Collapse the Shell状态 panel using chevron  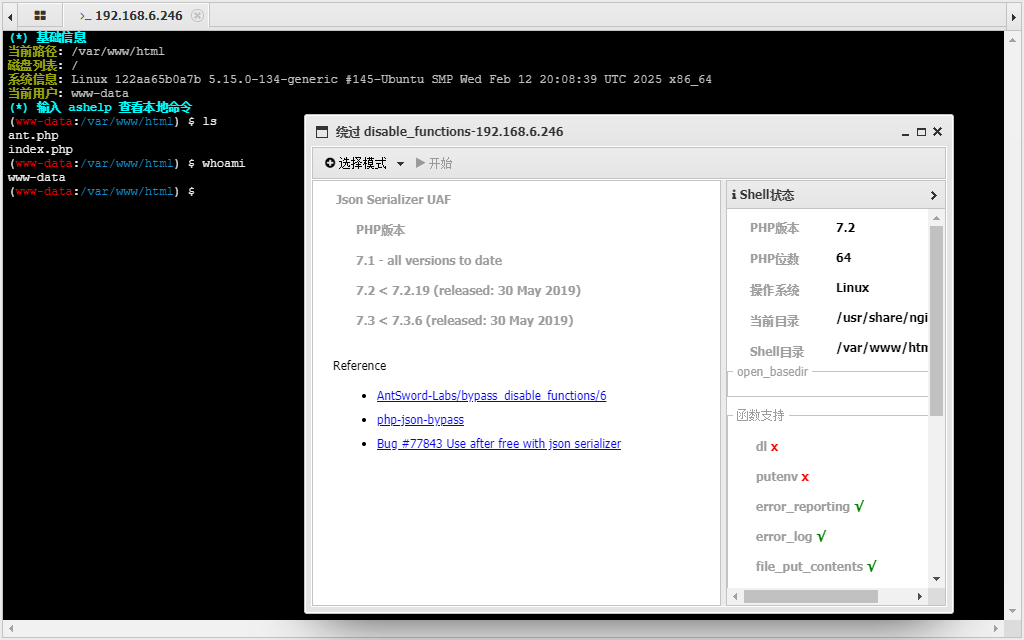pyautogui.click(x=933, y=195)
